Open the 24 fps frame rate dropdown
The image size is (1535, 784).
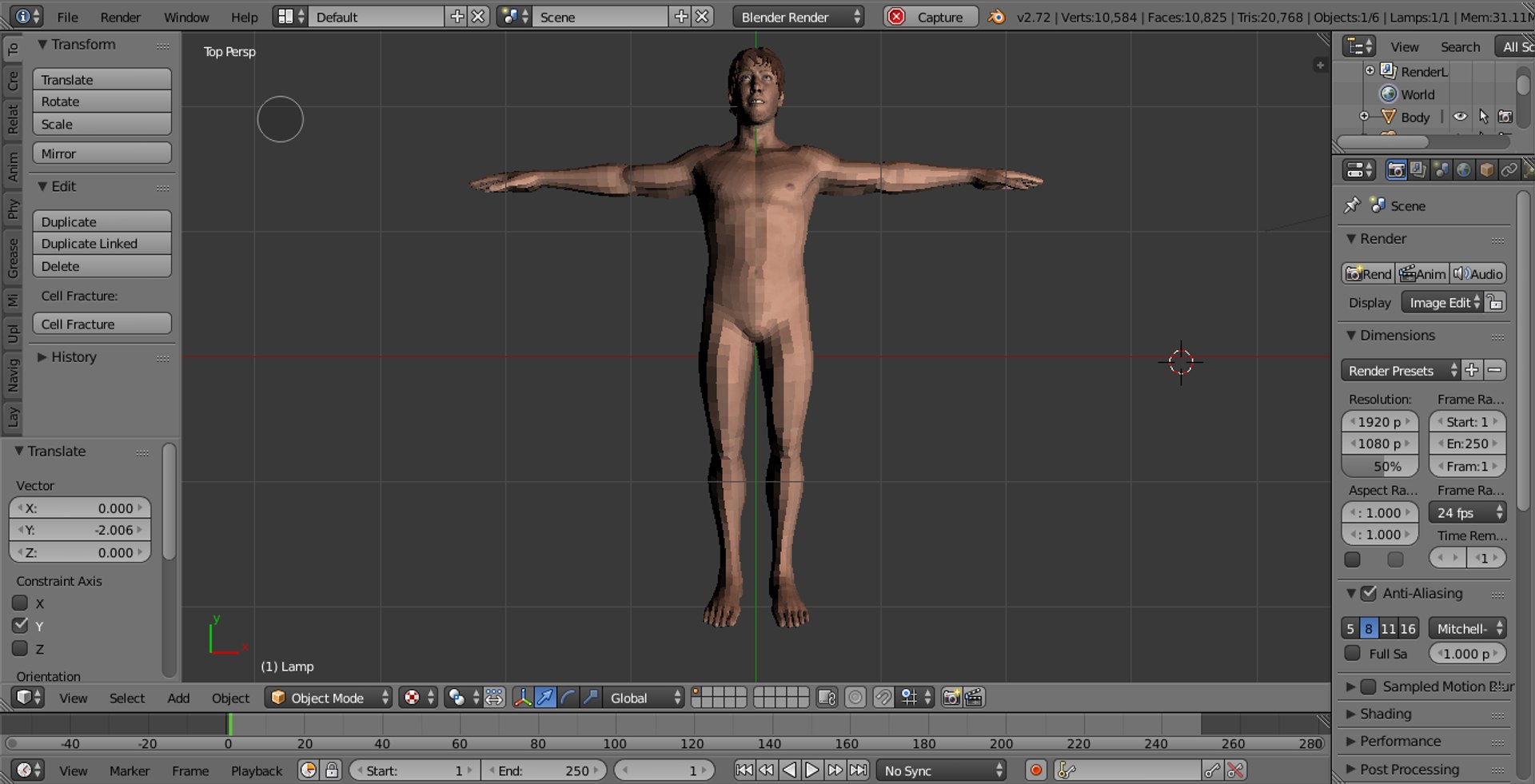click(x=1468, y=512)
